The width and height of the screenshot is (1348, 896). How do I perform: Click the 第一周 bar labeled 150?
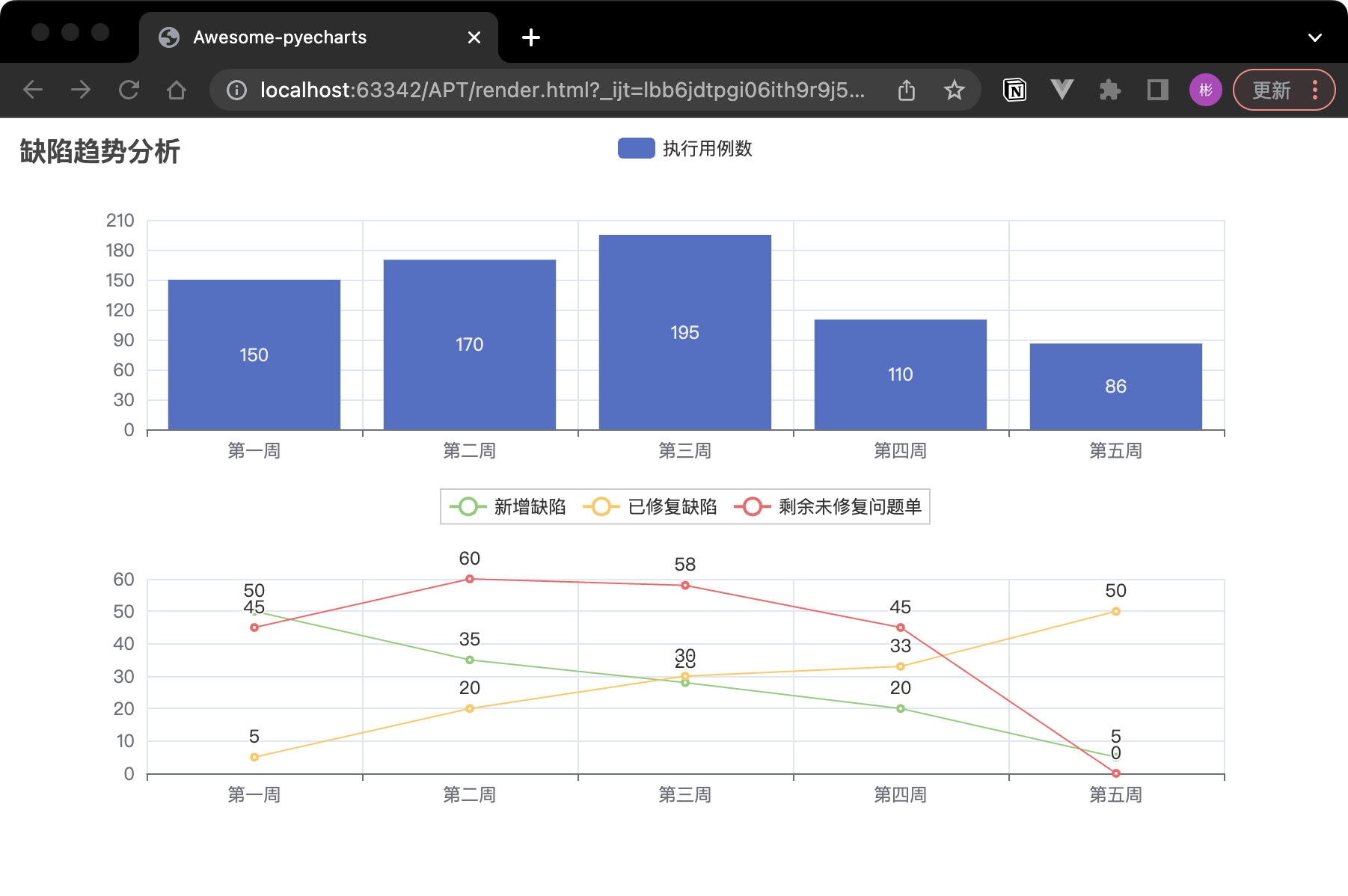[254, 355]
